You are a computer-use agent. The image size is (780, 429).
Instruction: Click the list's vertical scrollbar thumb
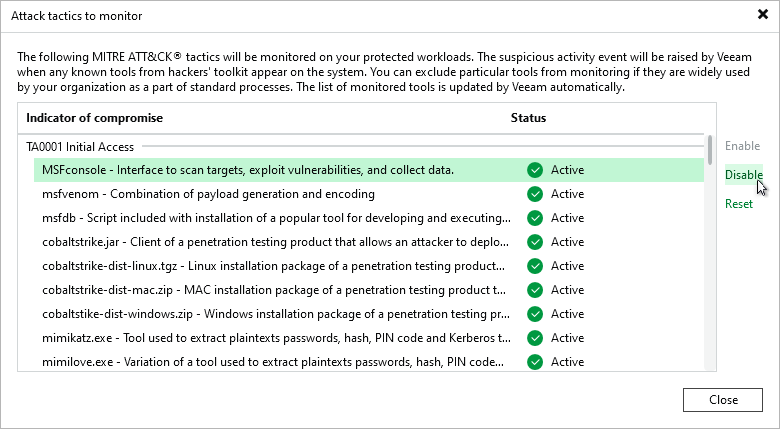[x=710, y=150]
